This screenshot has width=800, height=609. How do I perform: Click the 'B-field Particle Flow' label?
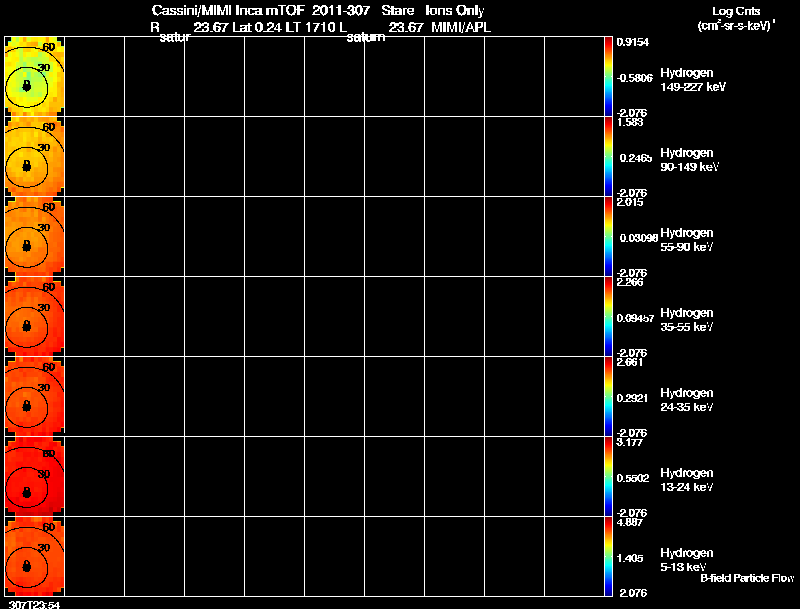(x=747, y=578)
